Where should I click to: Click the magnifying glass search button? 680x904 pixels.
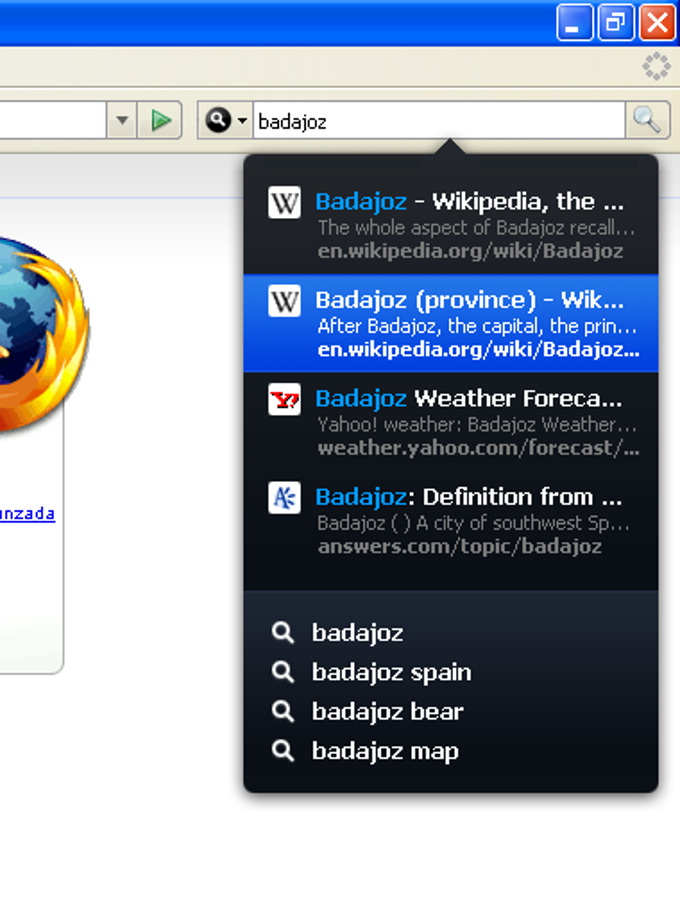tap(647, 120)
